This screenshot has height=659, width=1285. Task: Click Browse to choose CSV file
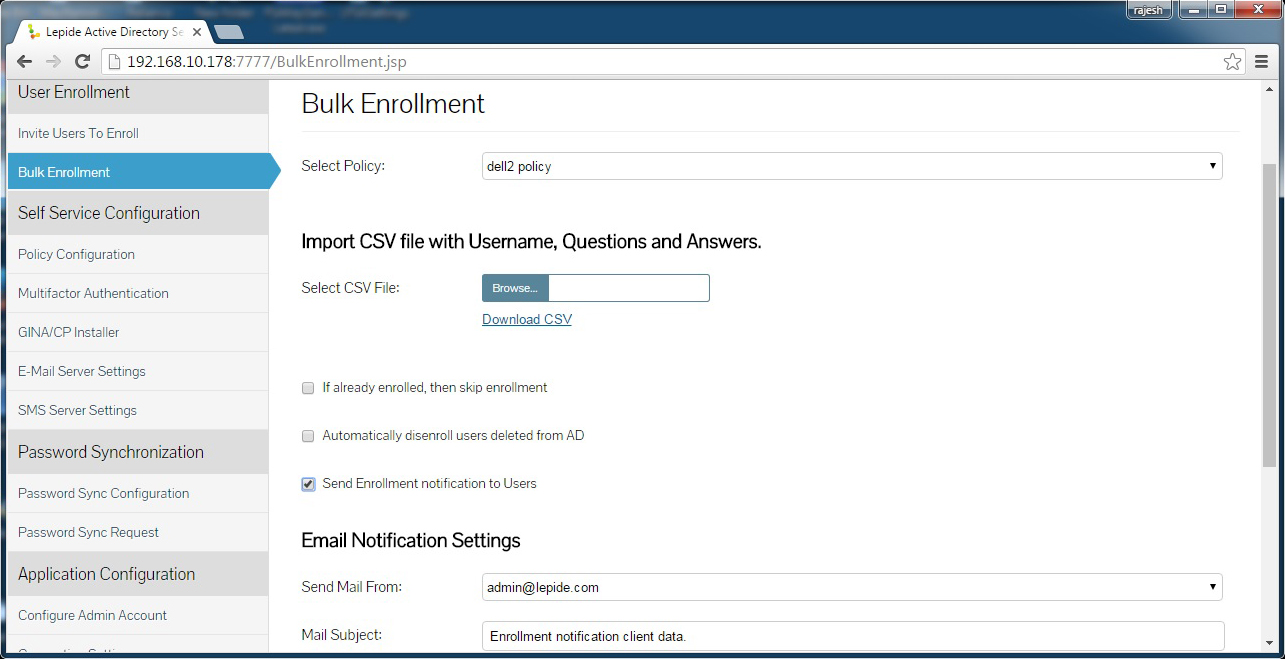[x=515, y=288]
